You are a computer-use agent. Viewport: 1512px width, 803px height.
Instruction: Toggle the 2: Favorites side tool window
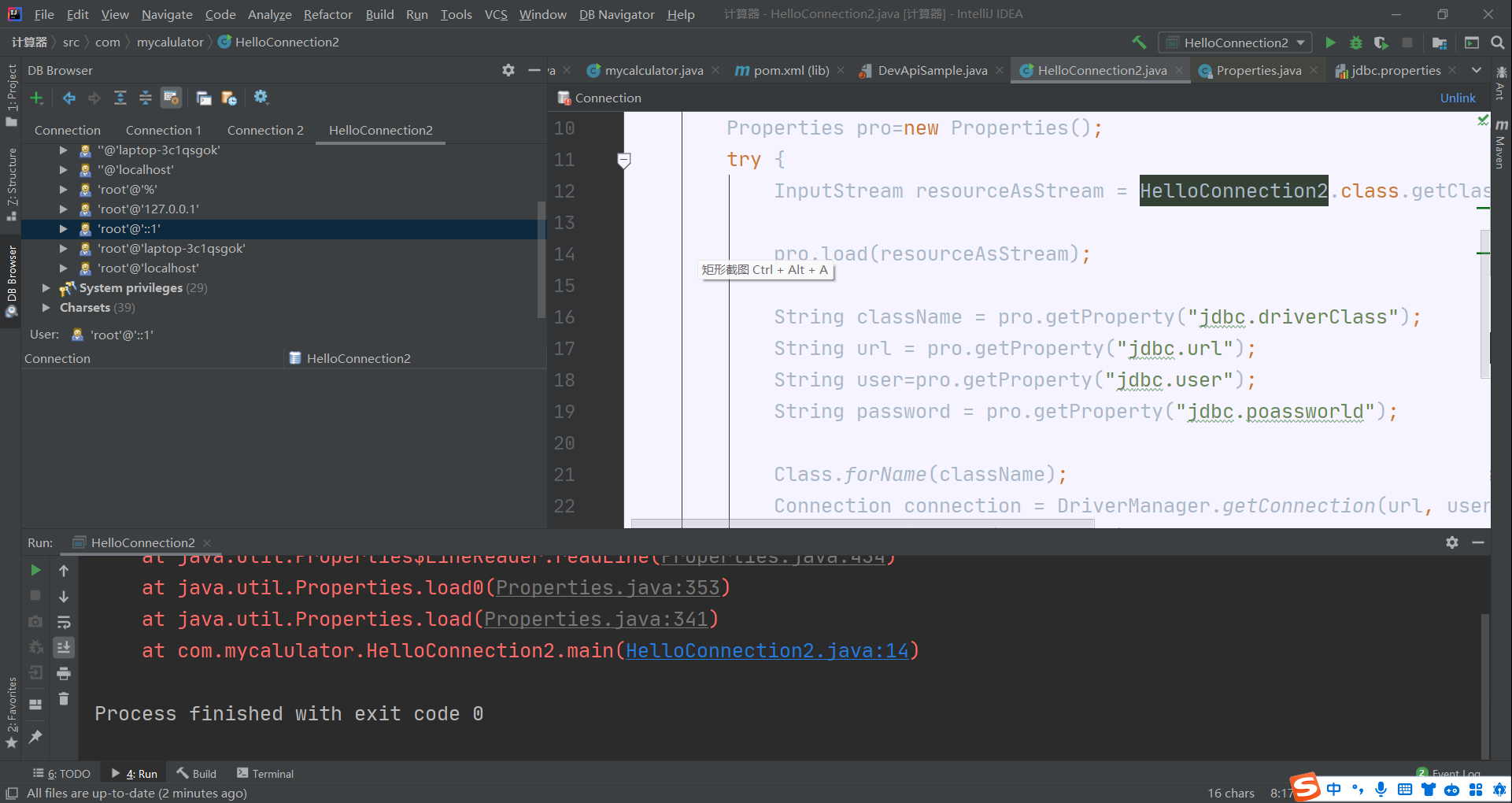pos(11,712)
